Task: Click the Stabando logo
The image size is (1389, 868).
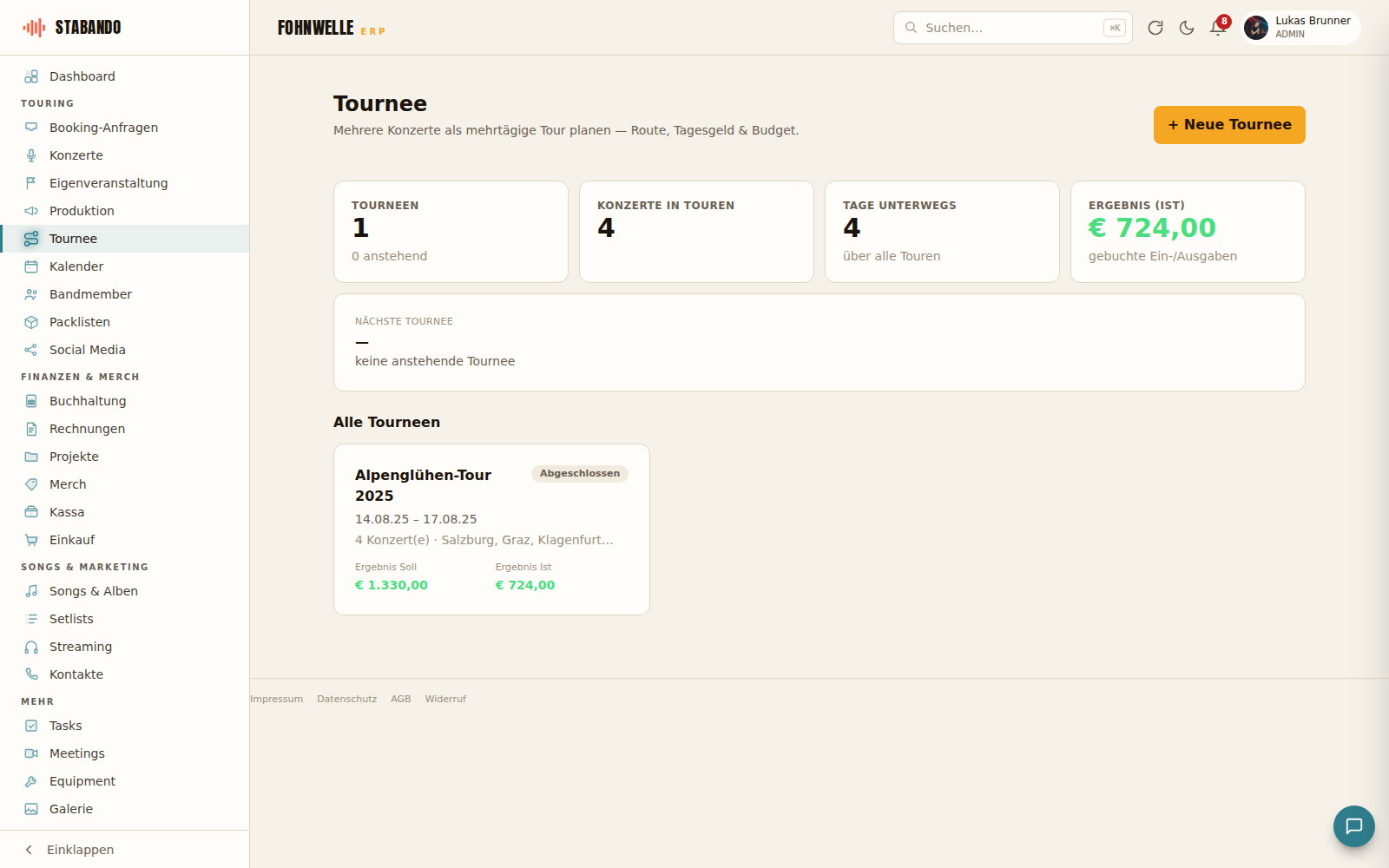Action: click(72, 28)
